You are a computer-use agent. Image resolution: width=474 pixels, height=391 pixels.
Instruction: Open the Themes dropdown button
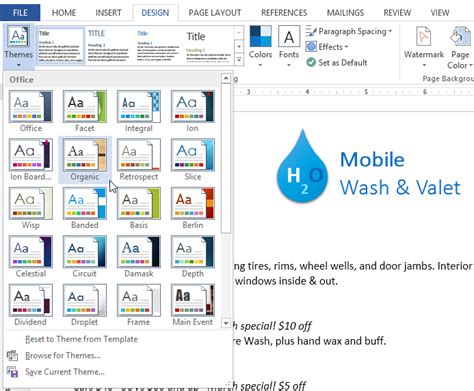point(18,47)
